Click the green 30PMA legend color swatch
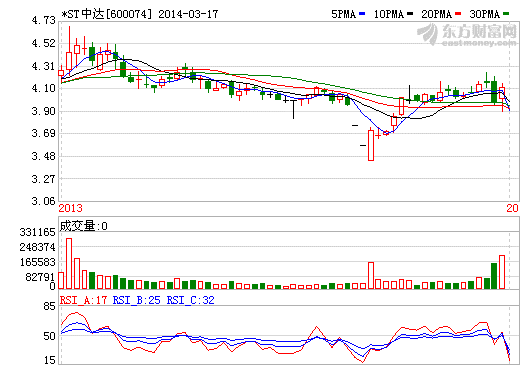 tap(506, 14)
